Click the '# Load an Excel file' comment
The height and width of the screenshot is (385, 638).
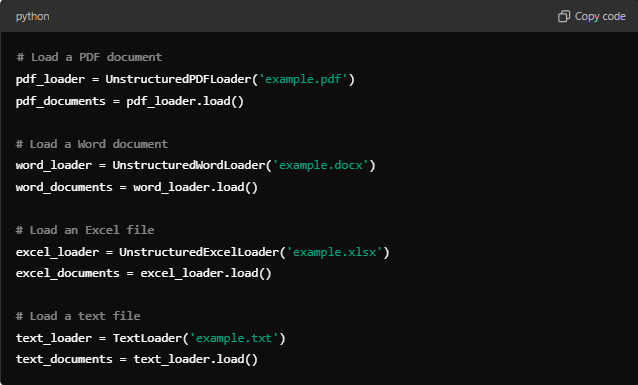point(85,230)
